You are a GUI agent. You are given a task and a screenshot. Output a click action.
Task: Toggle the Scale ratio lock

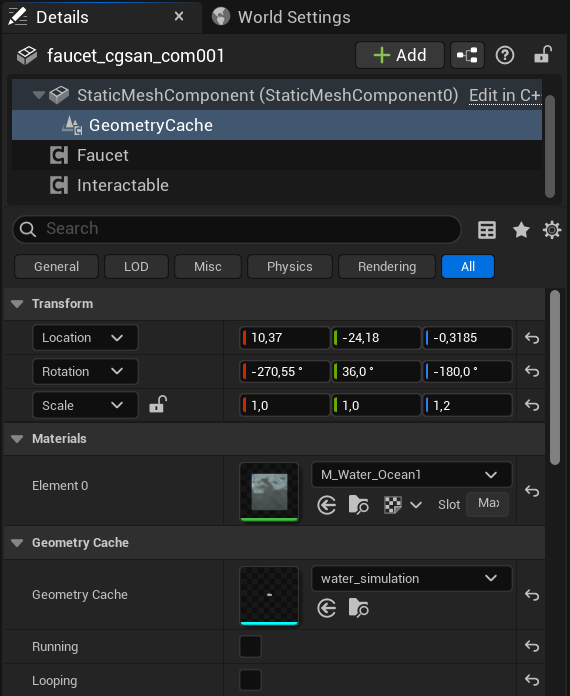158,404
